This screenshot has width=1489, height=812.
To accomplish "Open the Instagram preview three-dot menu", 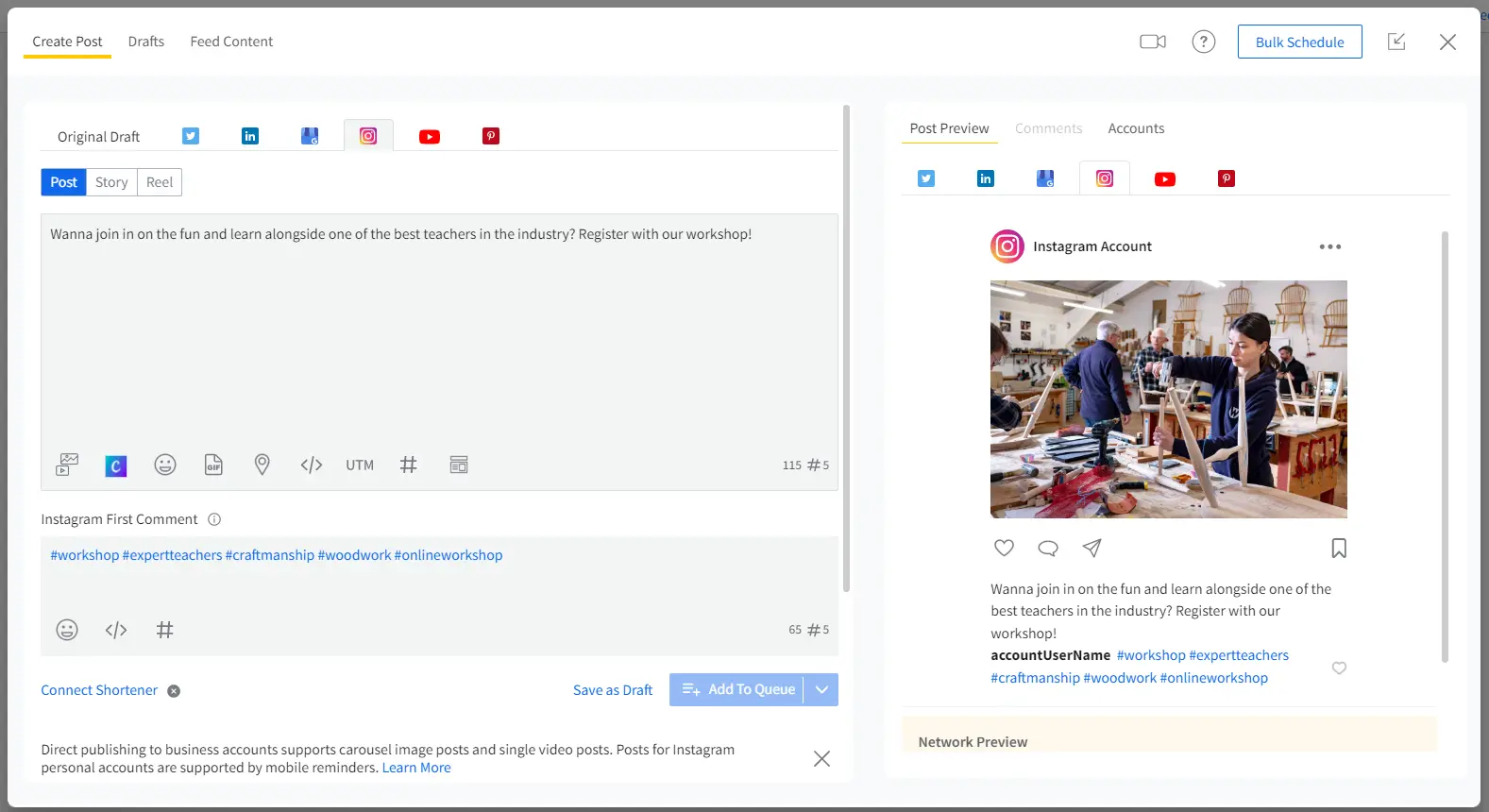I will pyautogui.click(x=1329, y=246).
